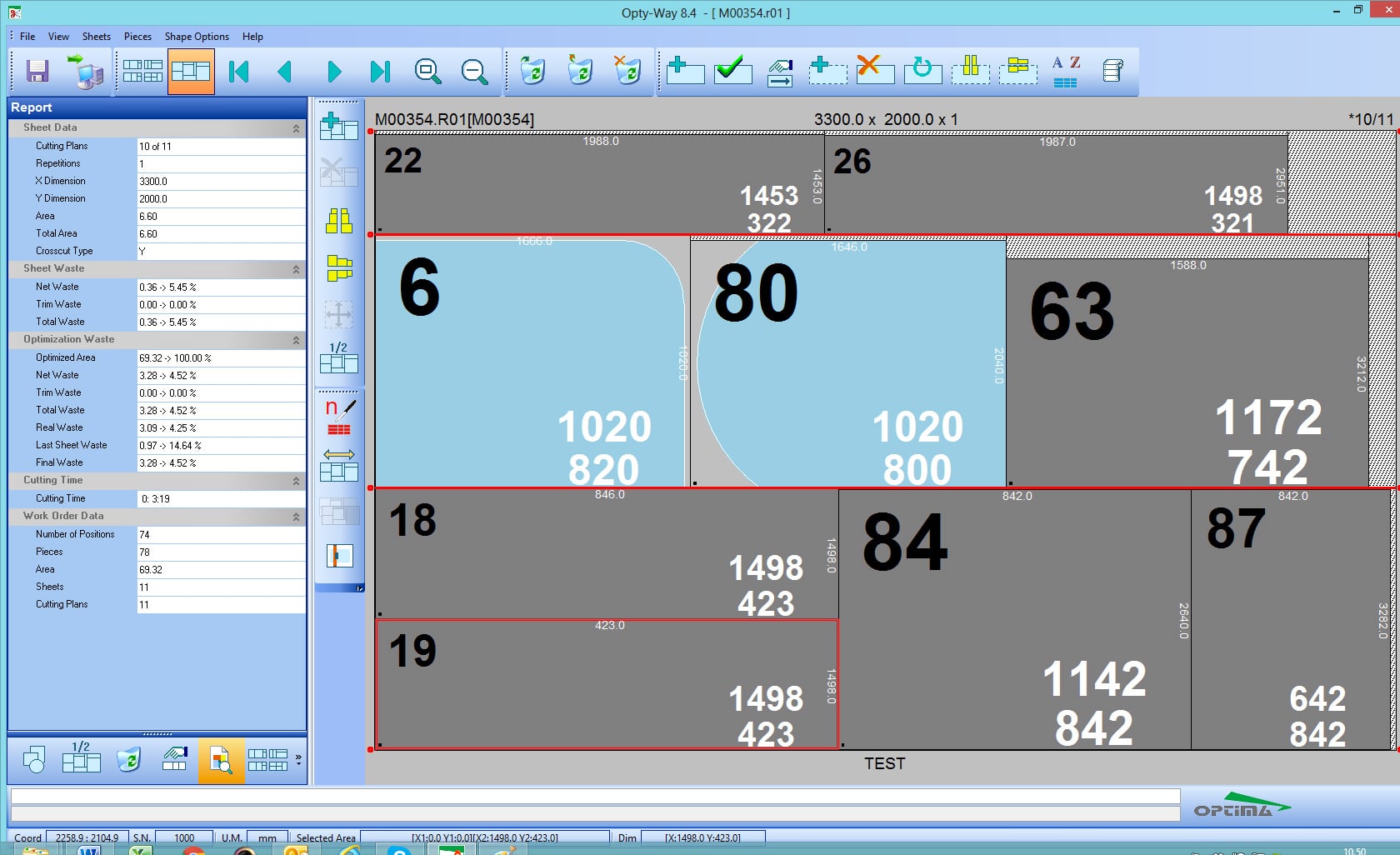Click the zoom out magnifier icon
1400x855 pixels.
click(x=474, y=72)
